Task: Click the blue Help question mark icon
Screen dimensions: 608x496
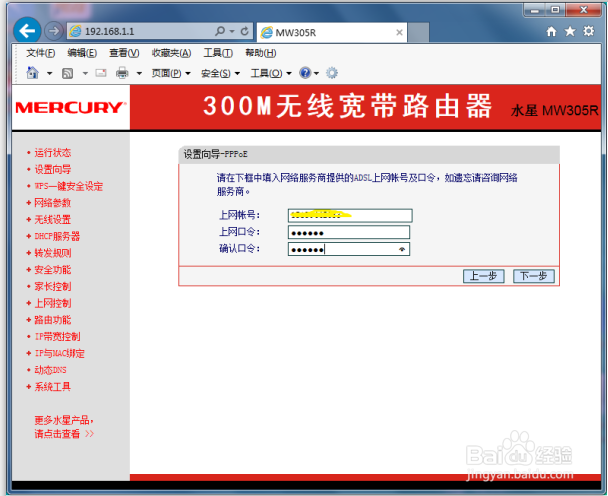Action: tap(305, 73)
